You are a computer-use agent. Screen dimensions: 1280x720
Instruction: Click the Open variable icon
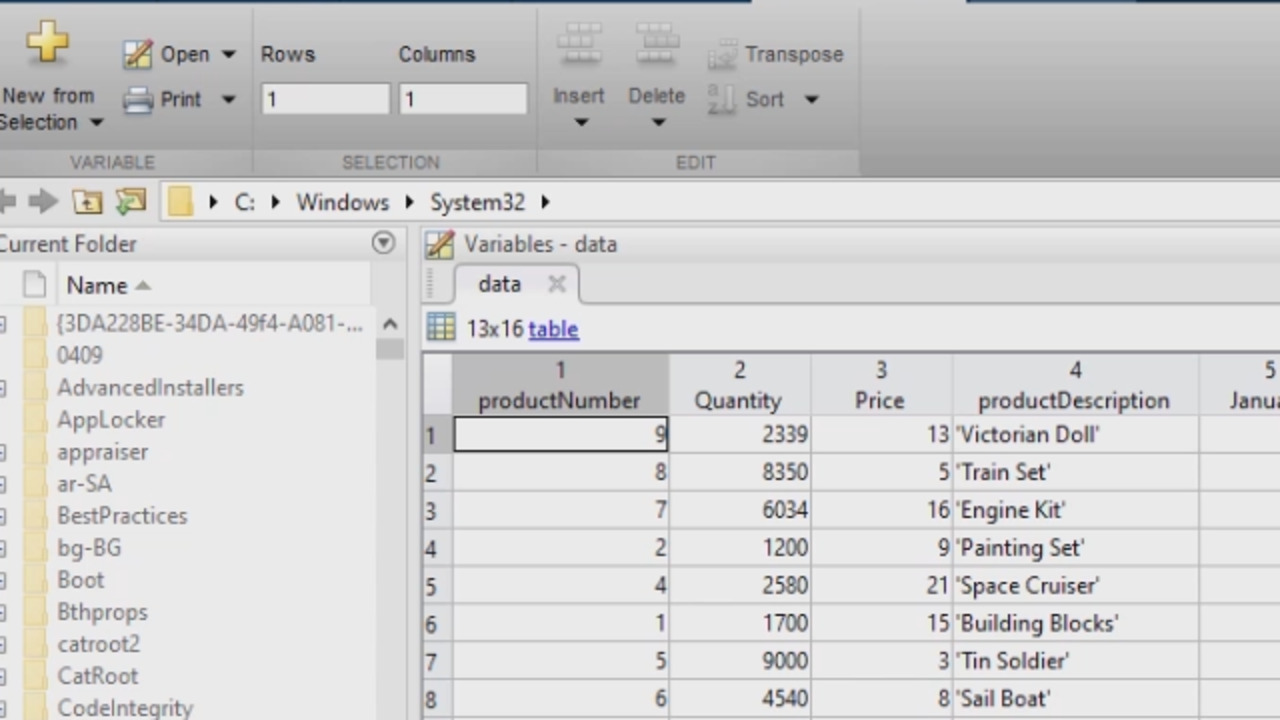point(137,54)
